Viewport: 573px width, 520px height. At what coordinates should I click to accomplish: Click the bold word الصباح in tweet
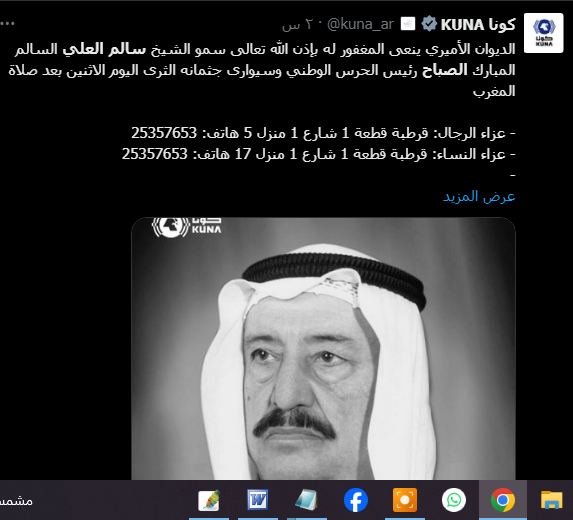[x=445, y=70]
